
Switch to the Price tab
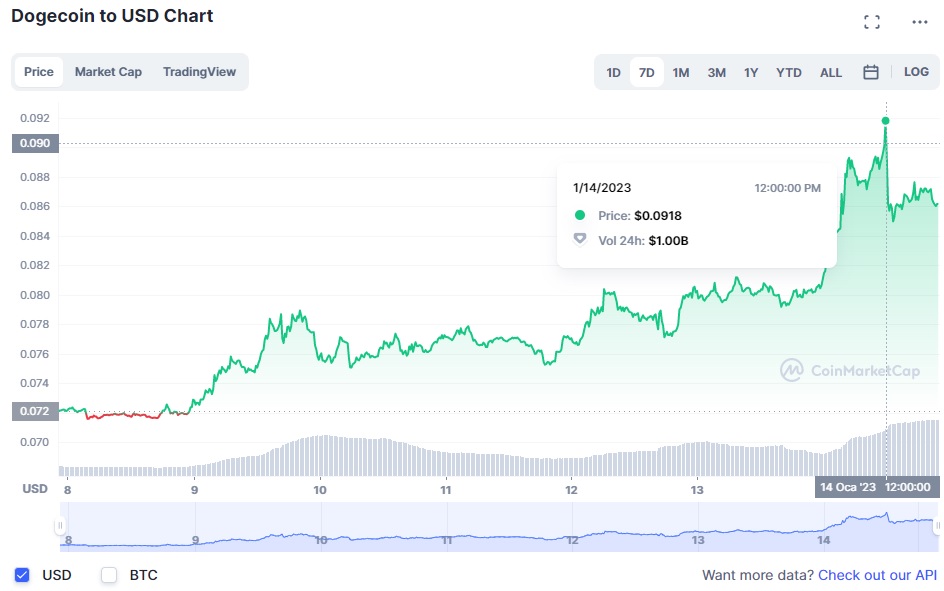tap(39, 72)
